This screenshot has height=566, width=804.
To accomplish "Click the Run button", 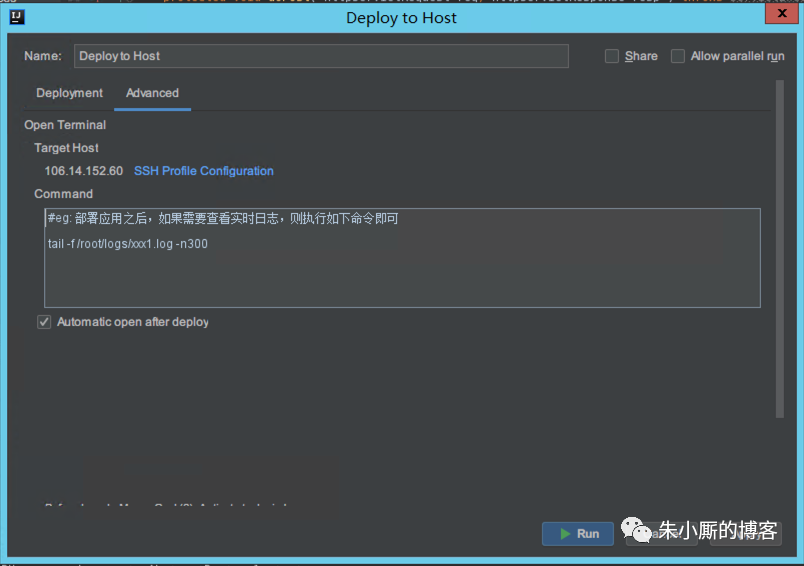I will pyautogui.click(x=577, y=534).
